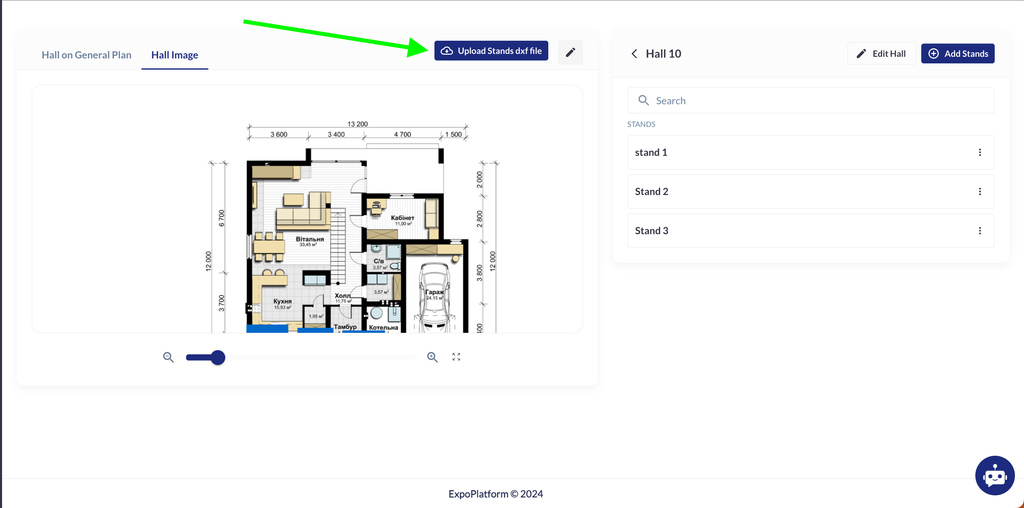Click the zoom in magnifier icon
The image size is (1024, 508).
click(x=433, y=357)
